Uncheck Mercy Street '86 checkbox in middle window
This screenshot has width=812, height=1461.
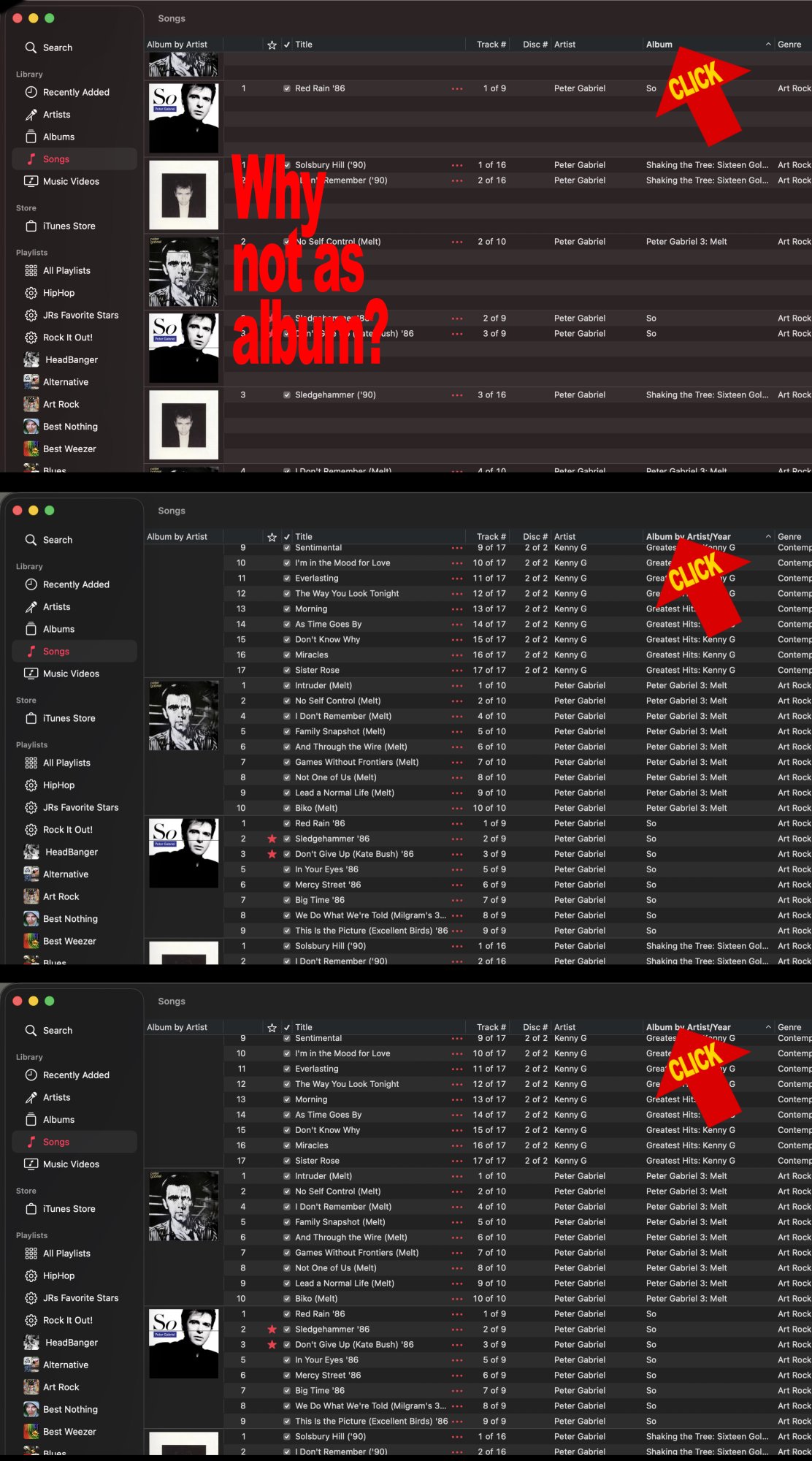point(287,885)
